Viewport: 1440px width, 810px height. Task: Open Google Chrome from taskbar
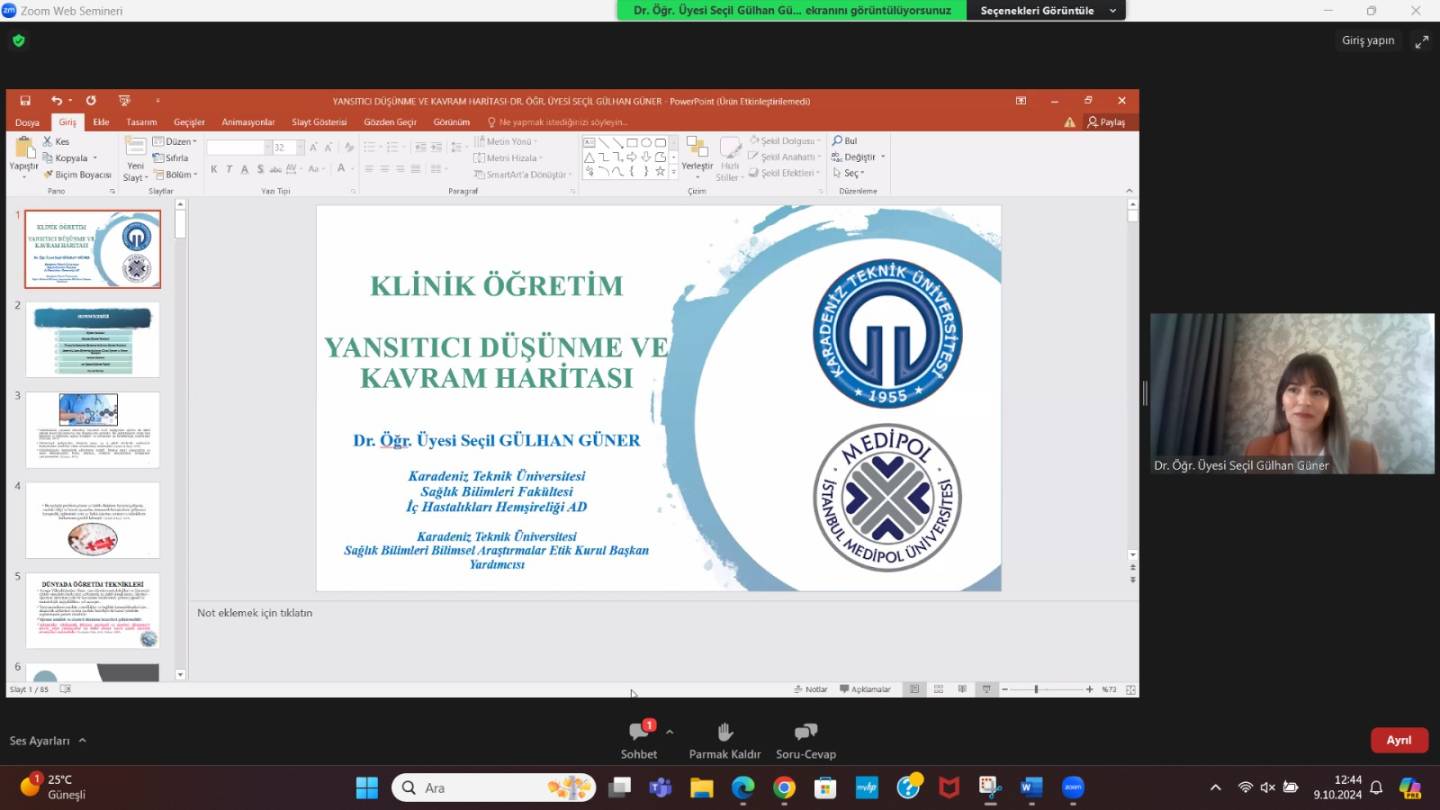pos(784,788)
